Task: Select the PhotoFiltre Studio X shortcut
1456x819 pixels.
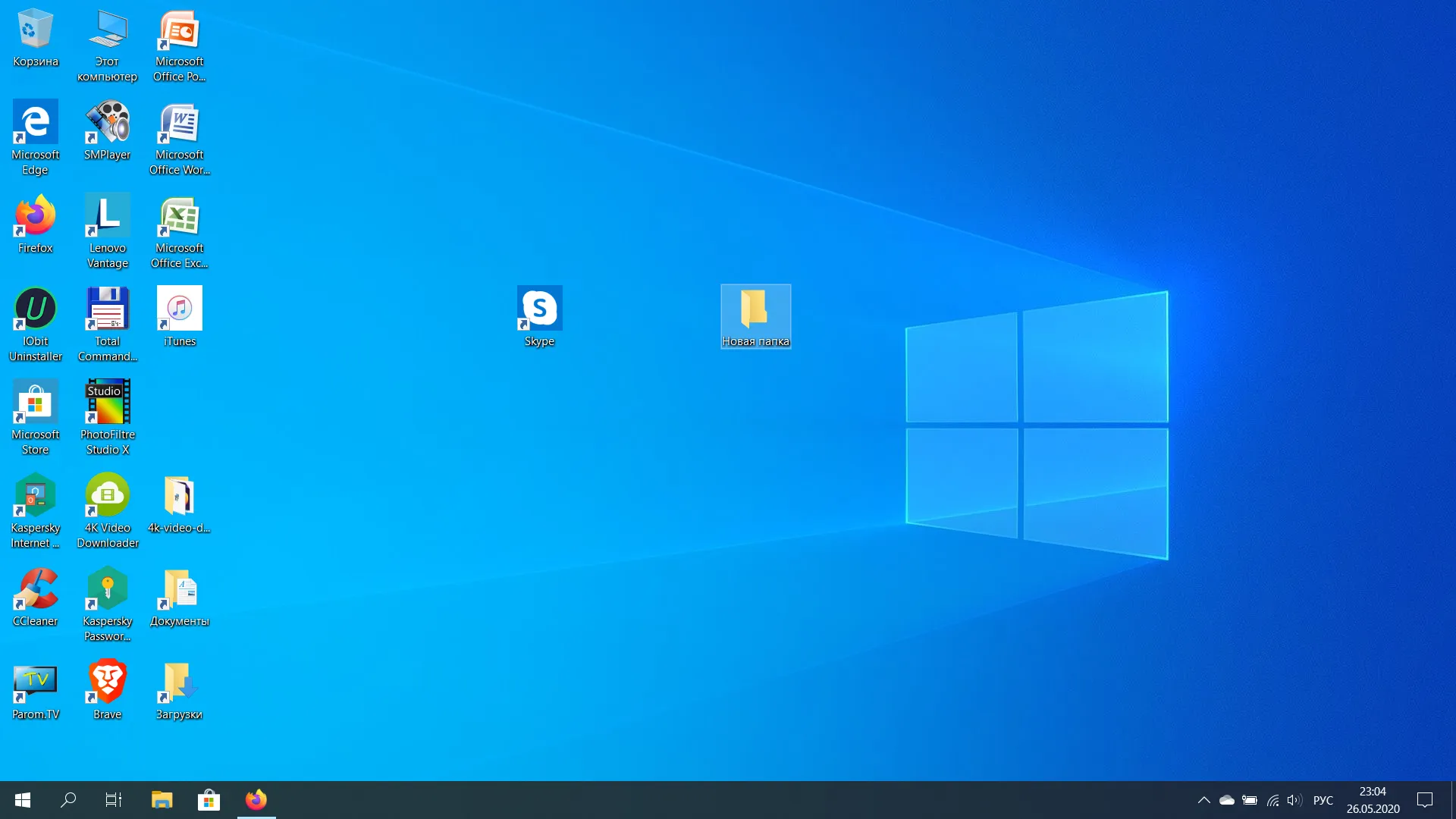Action: 107,418
